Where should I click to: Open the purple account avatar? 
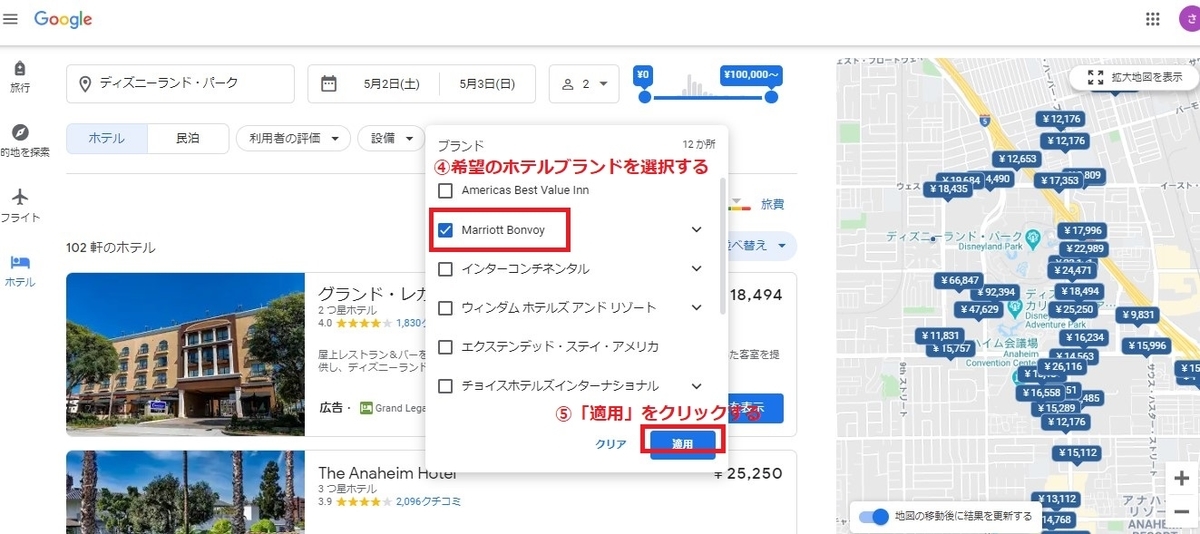coord(1188,20)
